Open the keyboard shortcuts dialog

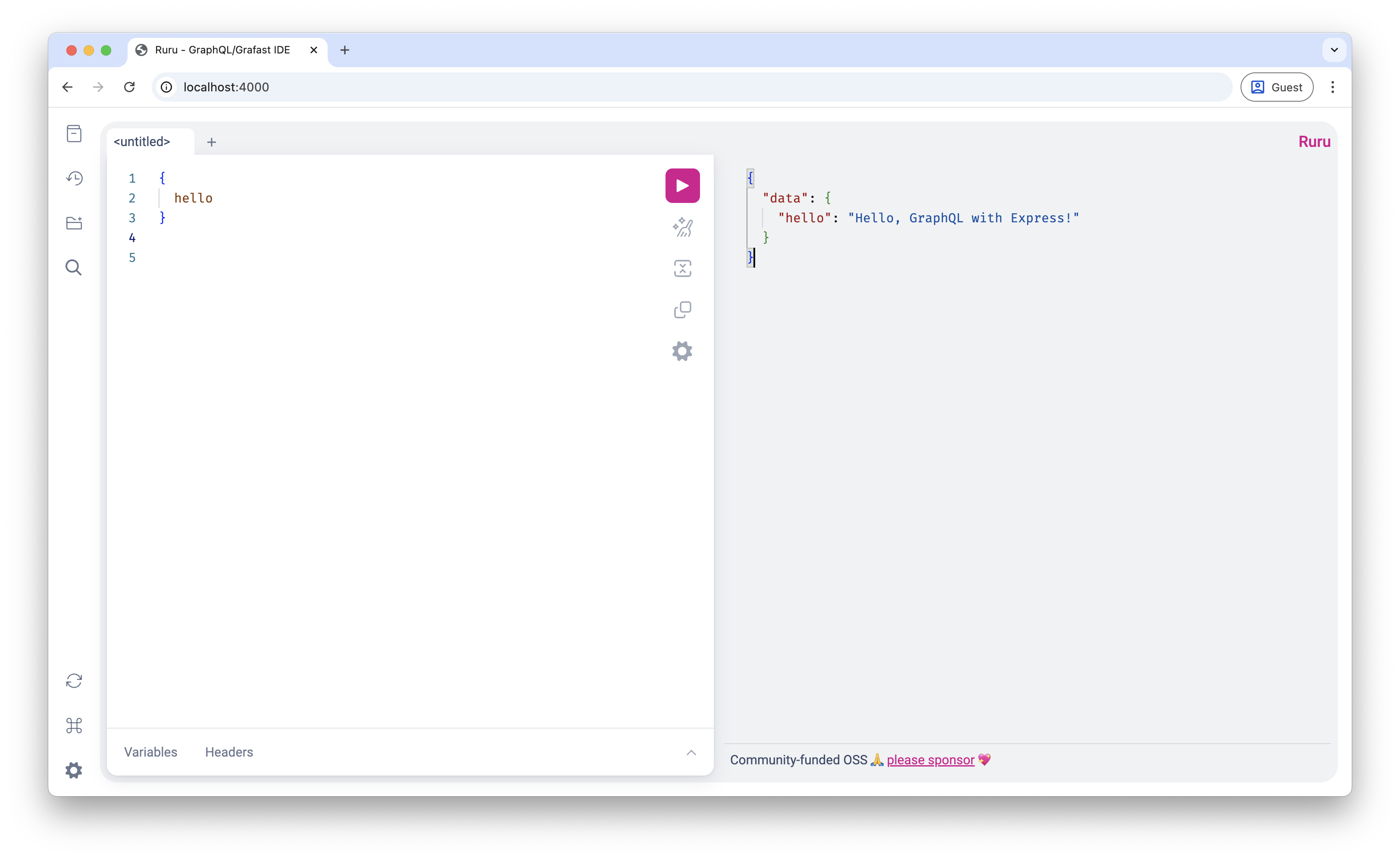(74, 726)
